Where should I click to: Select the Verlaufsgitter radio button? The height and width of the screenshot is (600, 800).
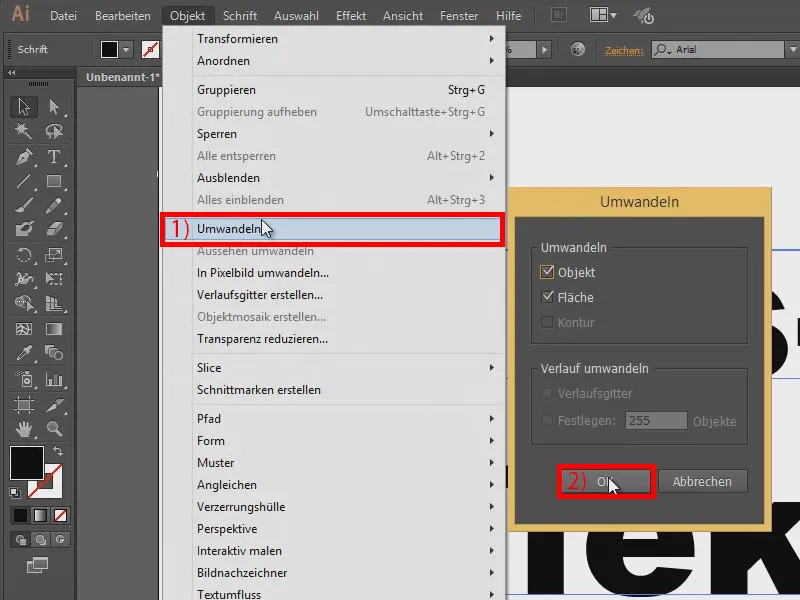tap(547, 393)
